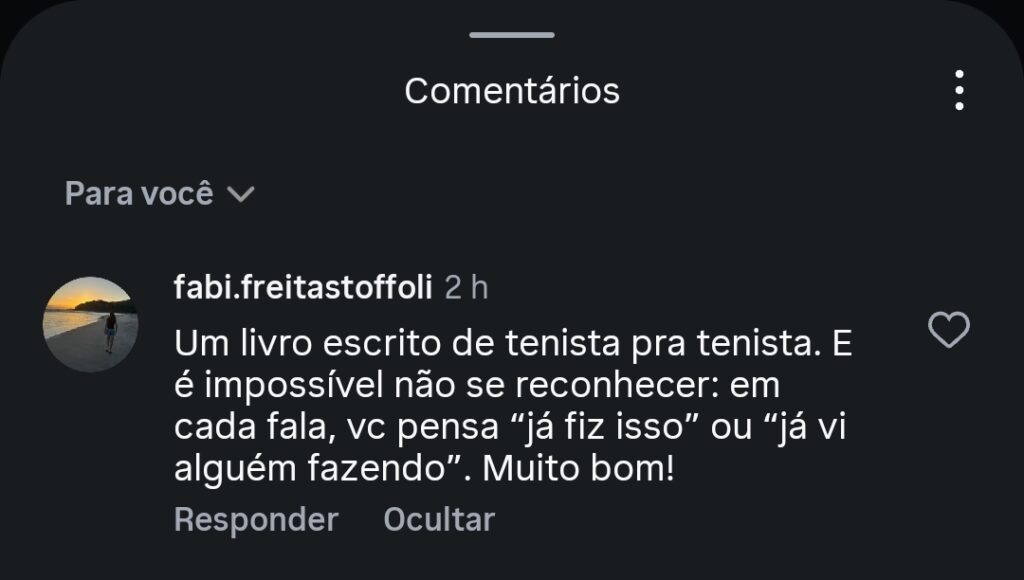Select the comment's first line about tenista
Screen dimensions: 1024x580
pyautogui.click(x=513, y=343)
